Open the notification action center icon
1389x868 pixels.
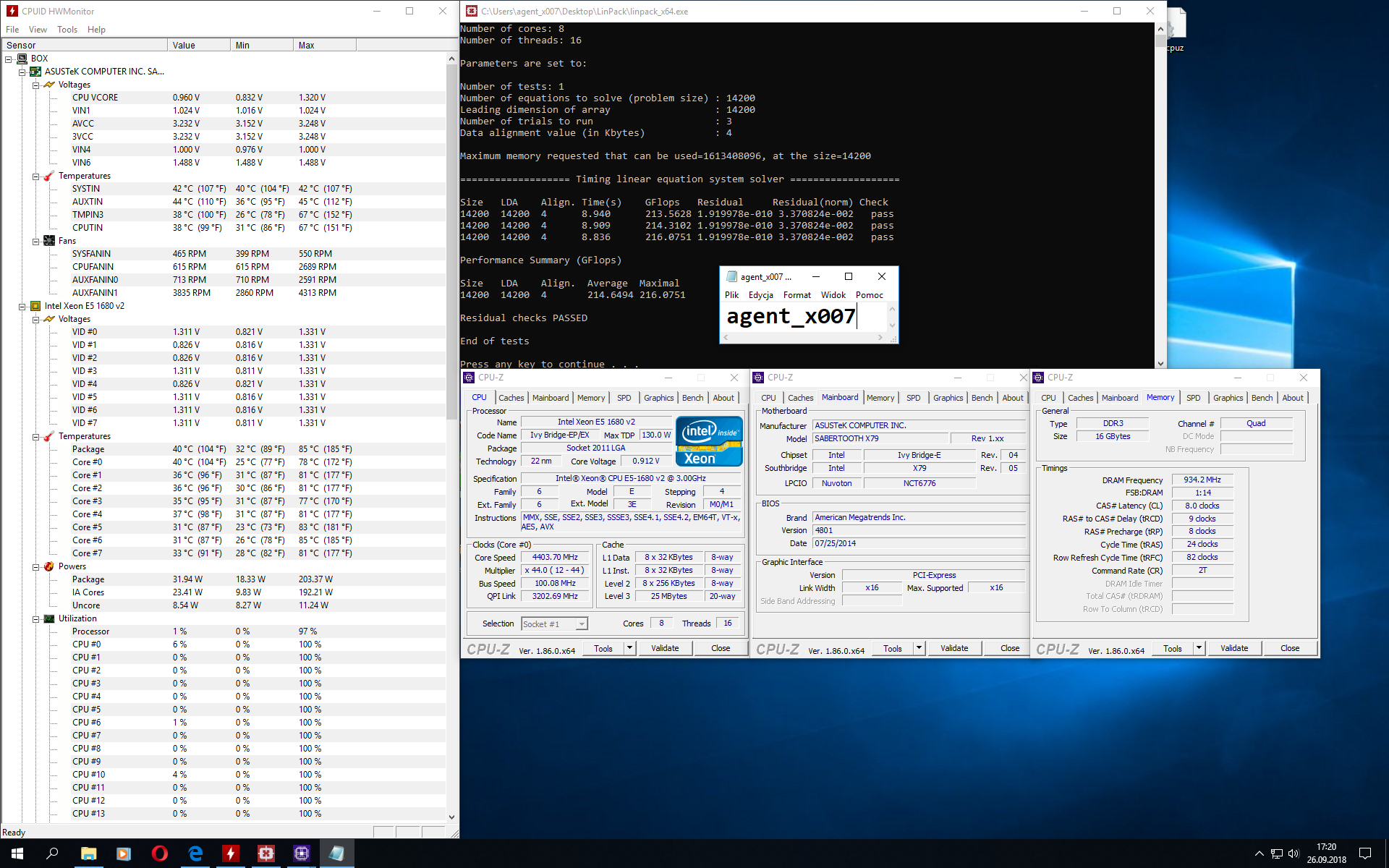pos(1365,854)
